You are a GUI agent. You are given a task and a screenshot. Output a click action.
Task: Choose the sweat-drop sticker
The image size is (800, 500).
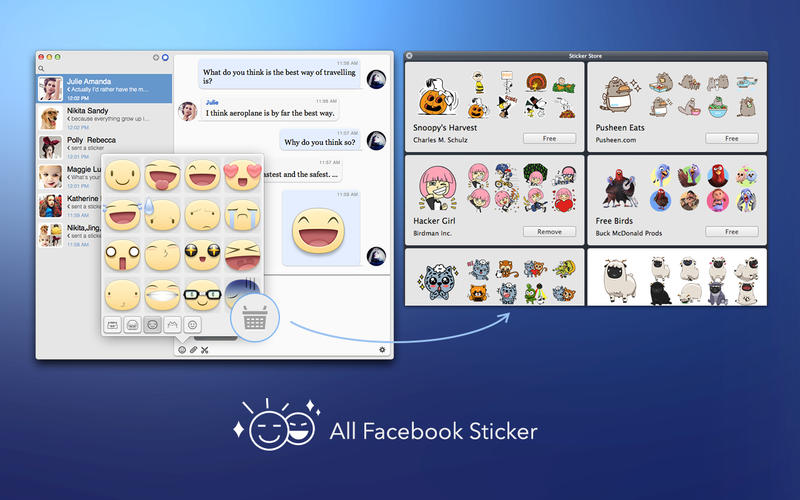click(x=162, y=215)
